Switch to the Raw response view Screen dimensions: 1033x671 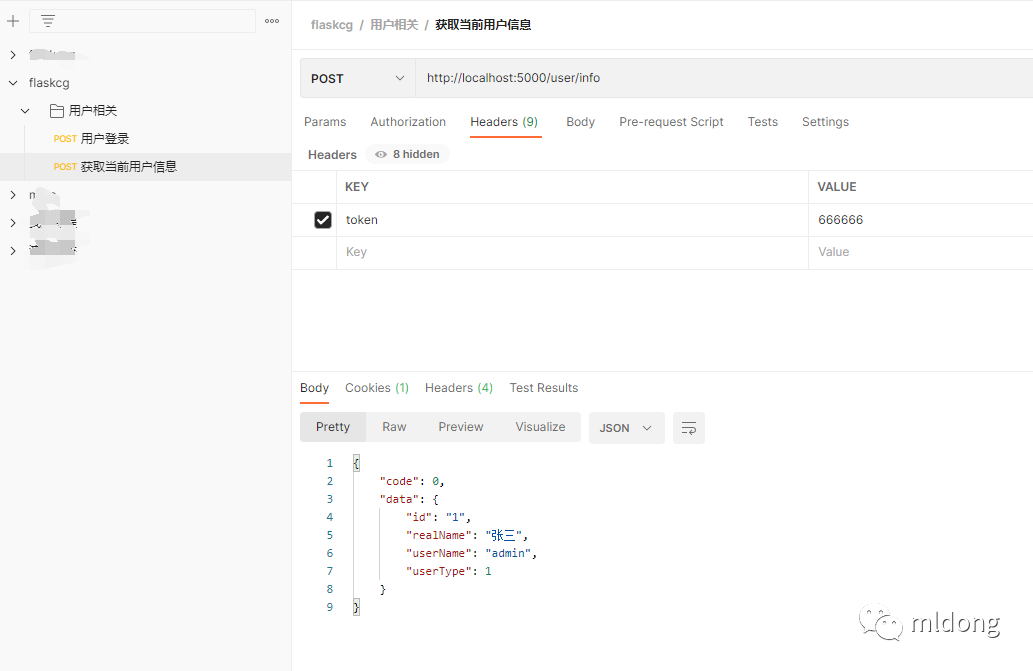coord(393,427)
